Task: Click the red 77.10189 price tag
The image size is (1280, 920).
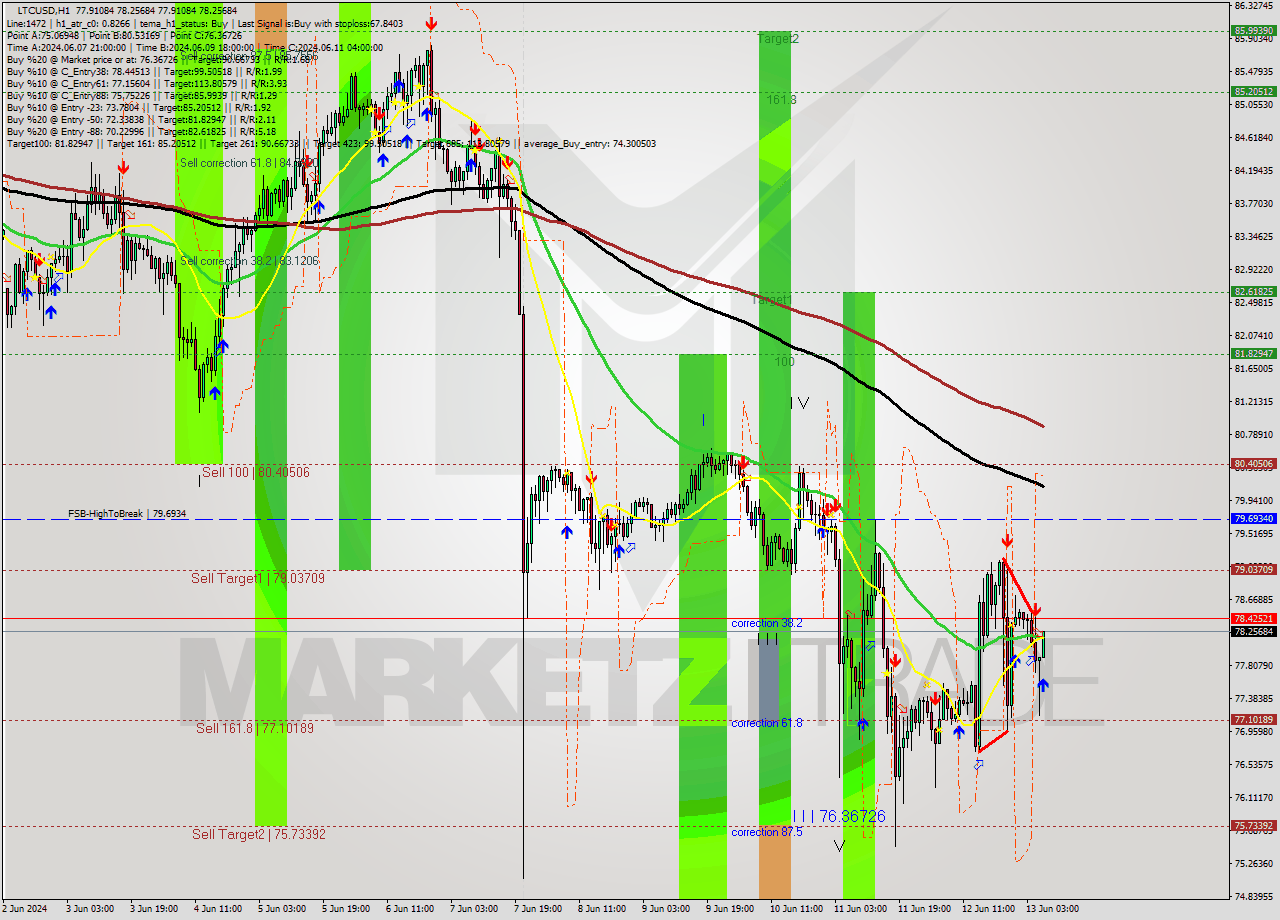Action: [x=1253, y=719]
